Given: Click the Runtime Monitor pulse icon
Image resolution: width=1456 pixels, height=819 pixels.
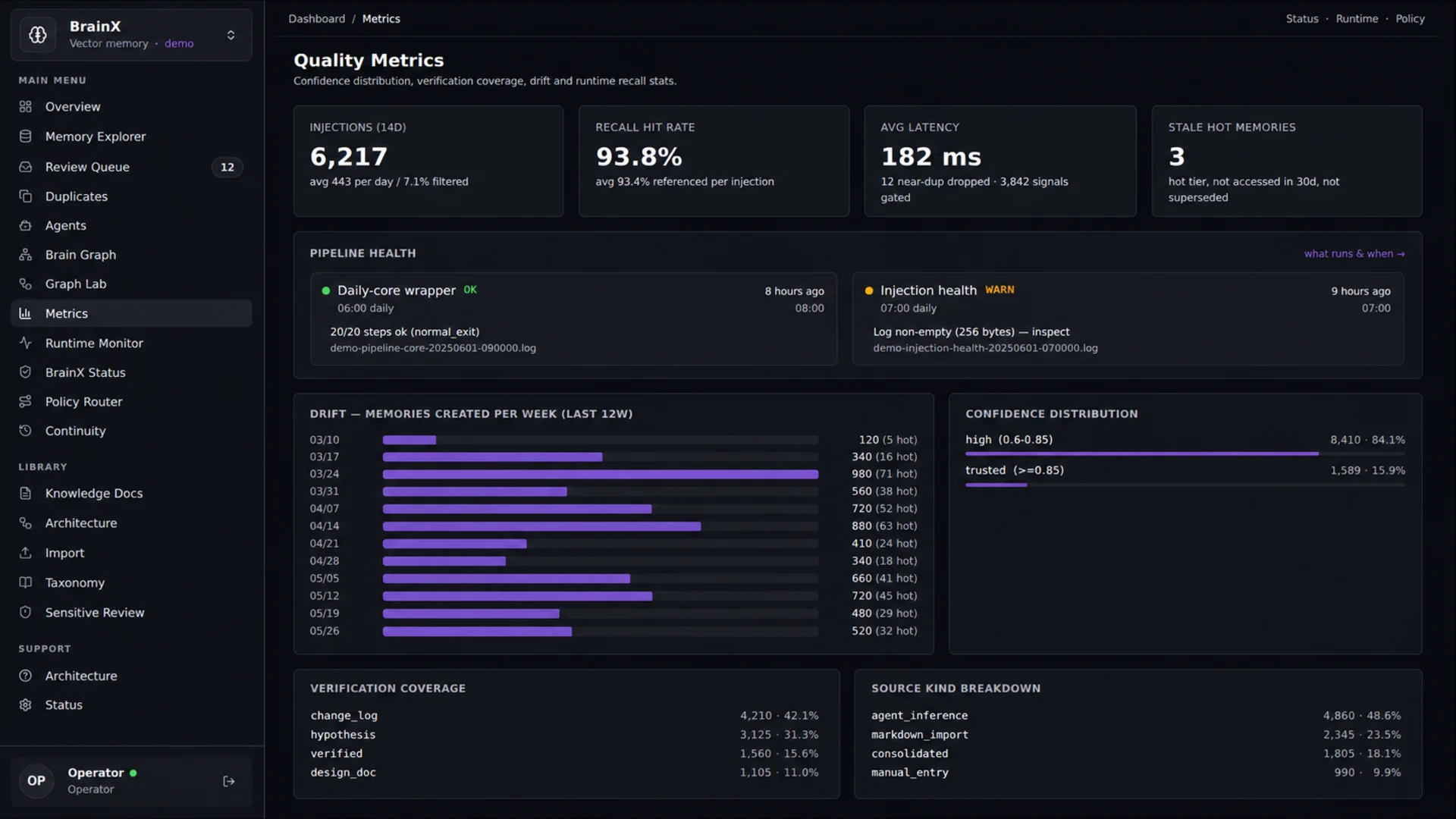Looking at the screenshot, I should click(x=26, y=343).
